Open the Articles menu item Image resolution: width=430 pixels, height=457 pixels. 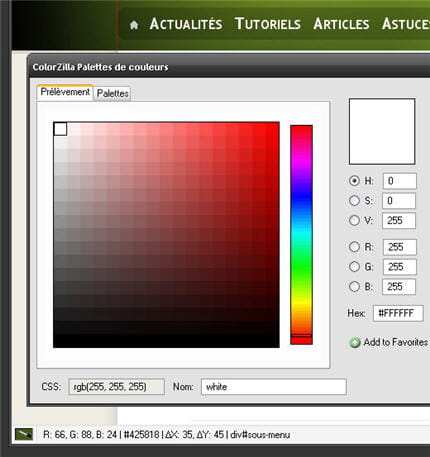click(341, 24)
